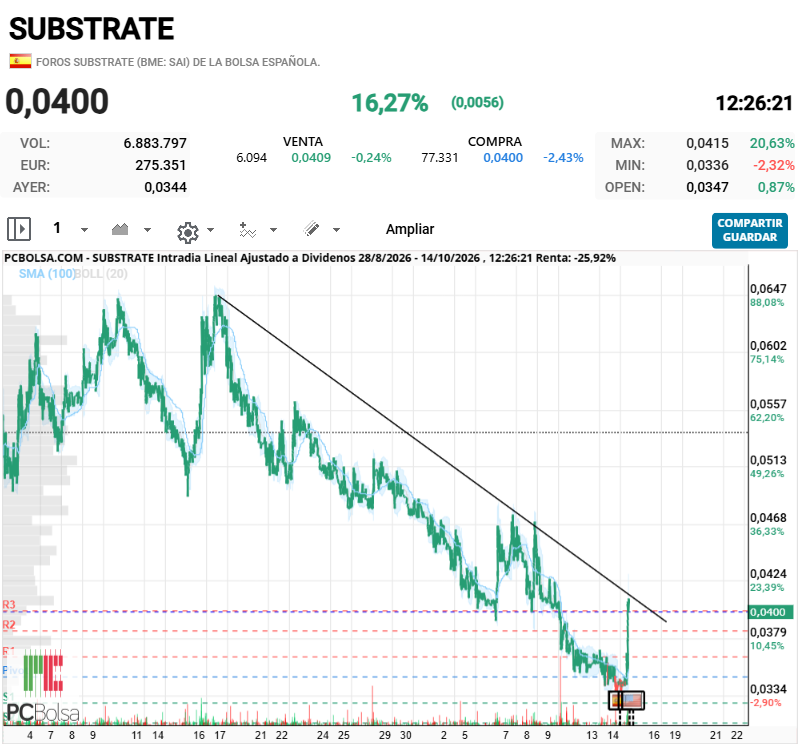800x744 pixels.
Task: Select the area chart type icon
Action: click(x=120, y=229)
